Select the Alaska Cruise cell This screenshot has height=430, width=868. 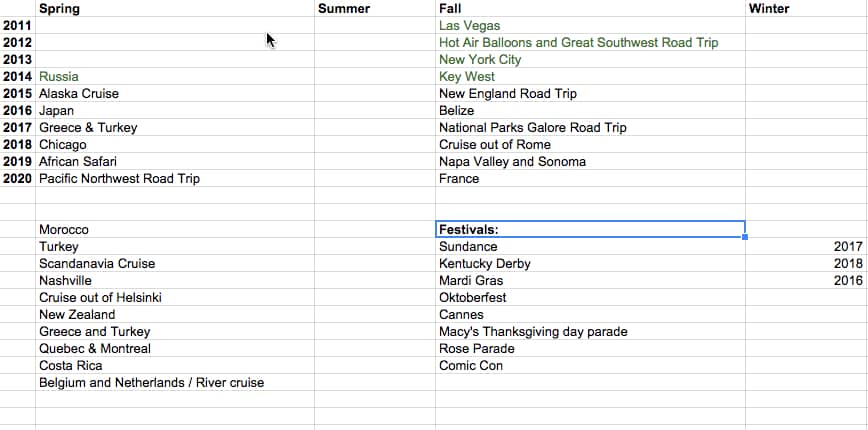tap(175, 94)
